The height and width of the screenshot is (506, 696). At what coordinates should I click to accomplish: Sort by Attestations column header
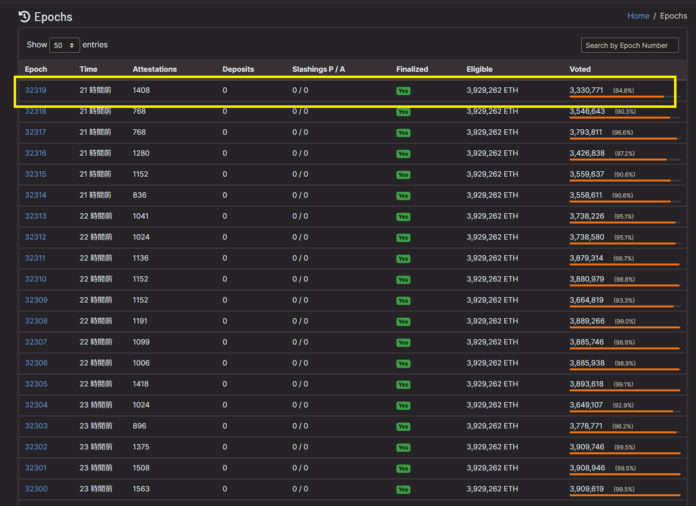tap(155, 69)
